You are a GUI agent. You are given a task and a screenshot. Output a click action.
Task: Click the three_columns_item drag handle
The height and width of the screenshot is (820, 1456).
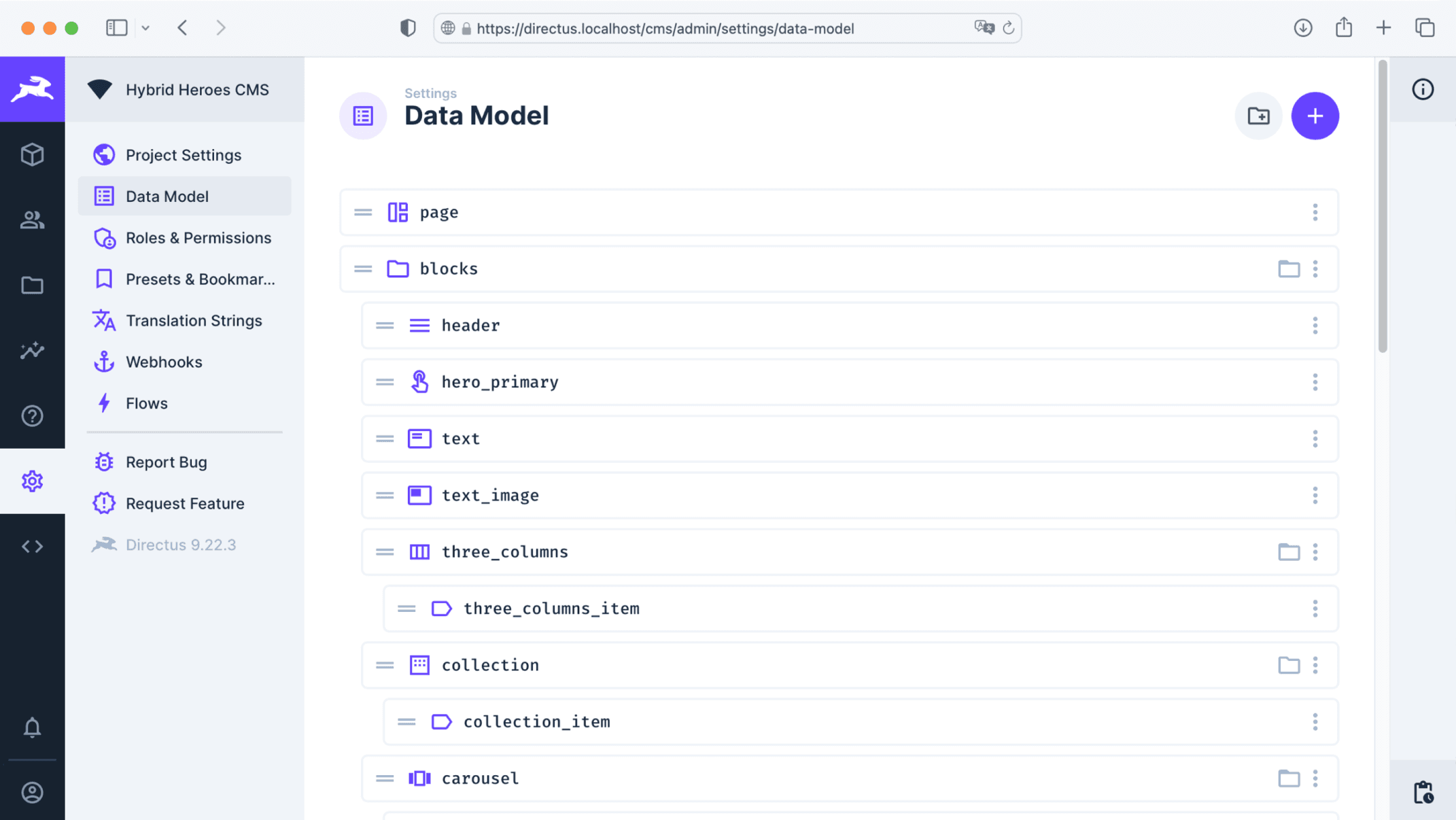point(406,608)
